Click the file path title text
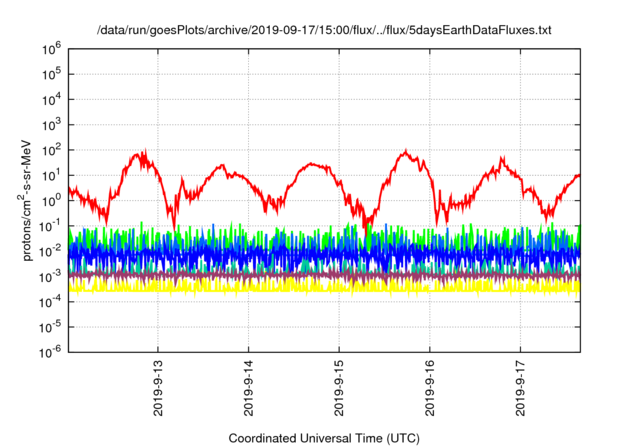This screenshot has height=448, width=640. [324, 30]
